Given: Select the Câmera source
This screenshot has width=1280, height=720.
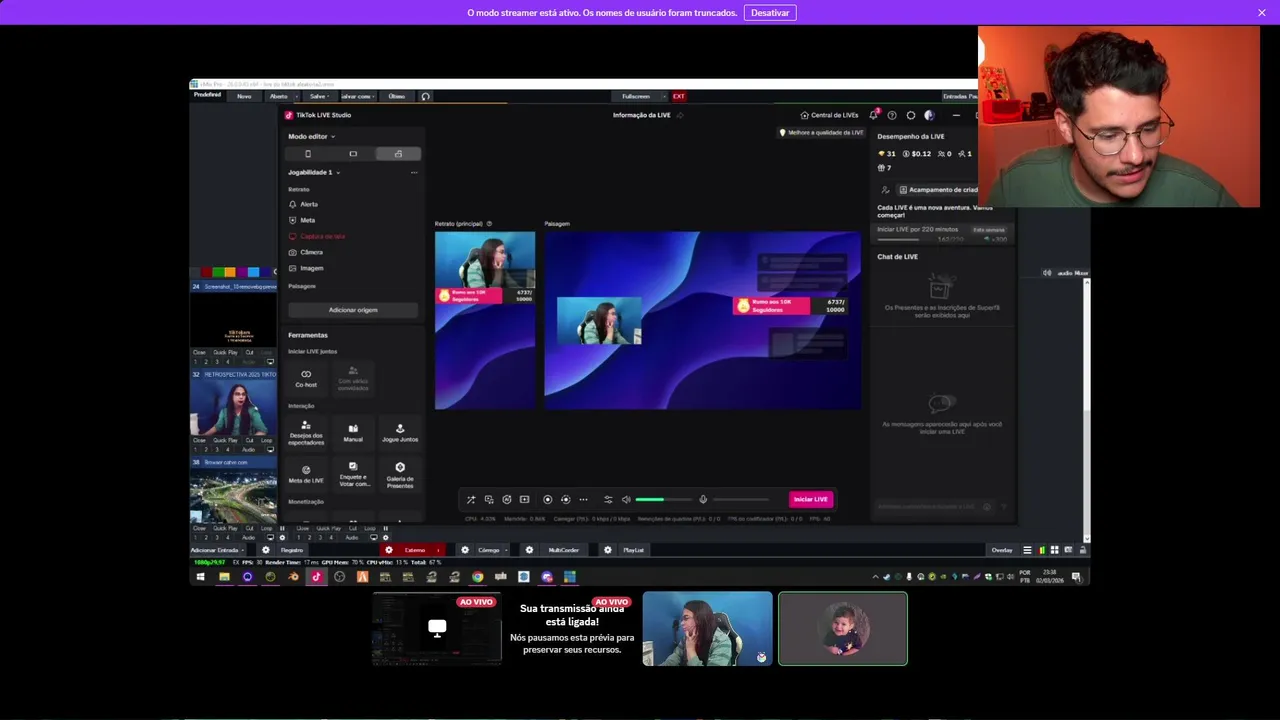Looking at the screenshot, I should [306, 252].
